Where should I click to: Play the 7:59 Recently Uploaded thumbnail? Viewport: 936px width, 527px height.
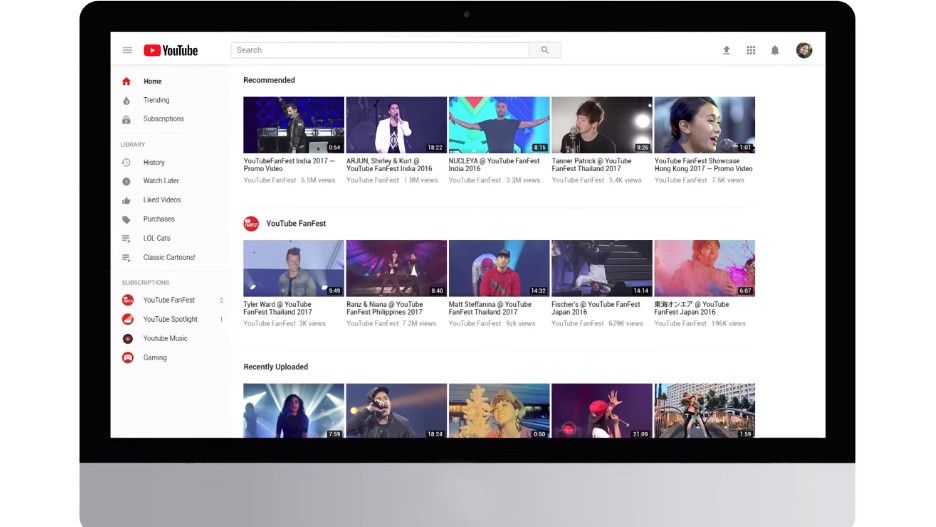[294, 411]
